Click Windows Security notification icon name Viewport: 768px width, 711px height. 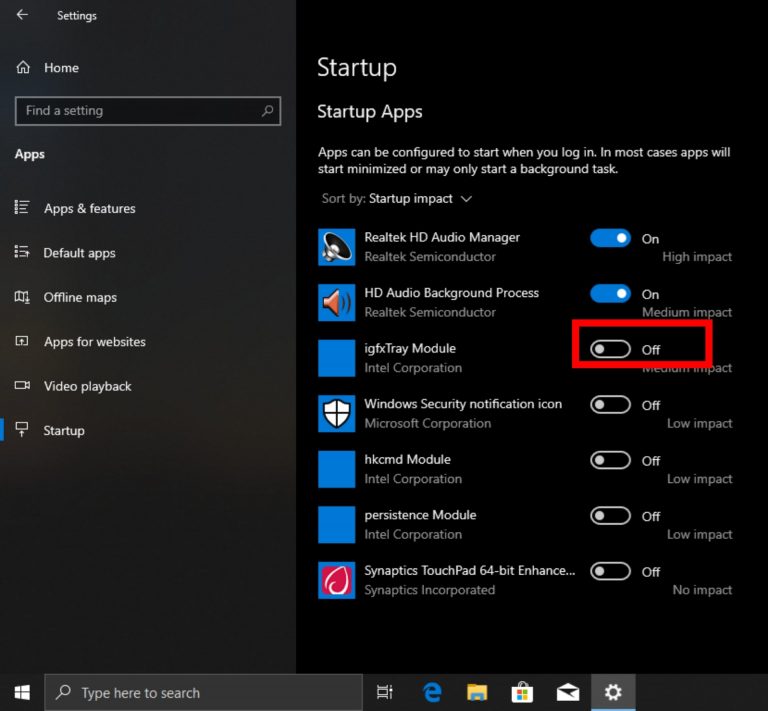(463, 404)
